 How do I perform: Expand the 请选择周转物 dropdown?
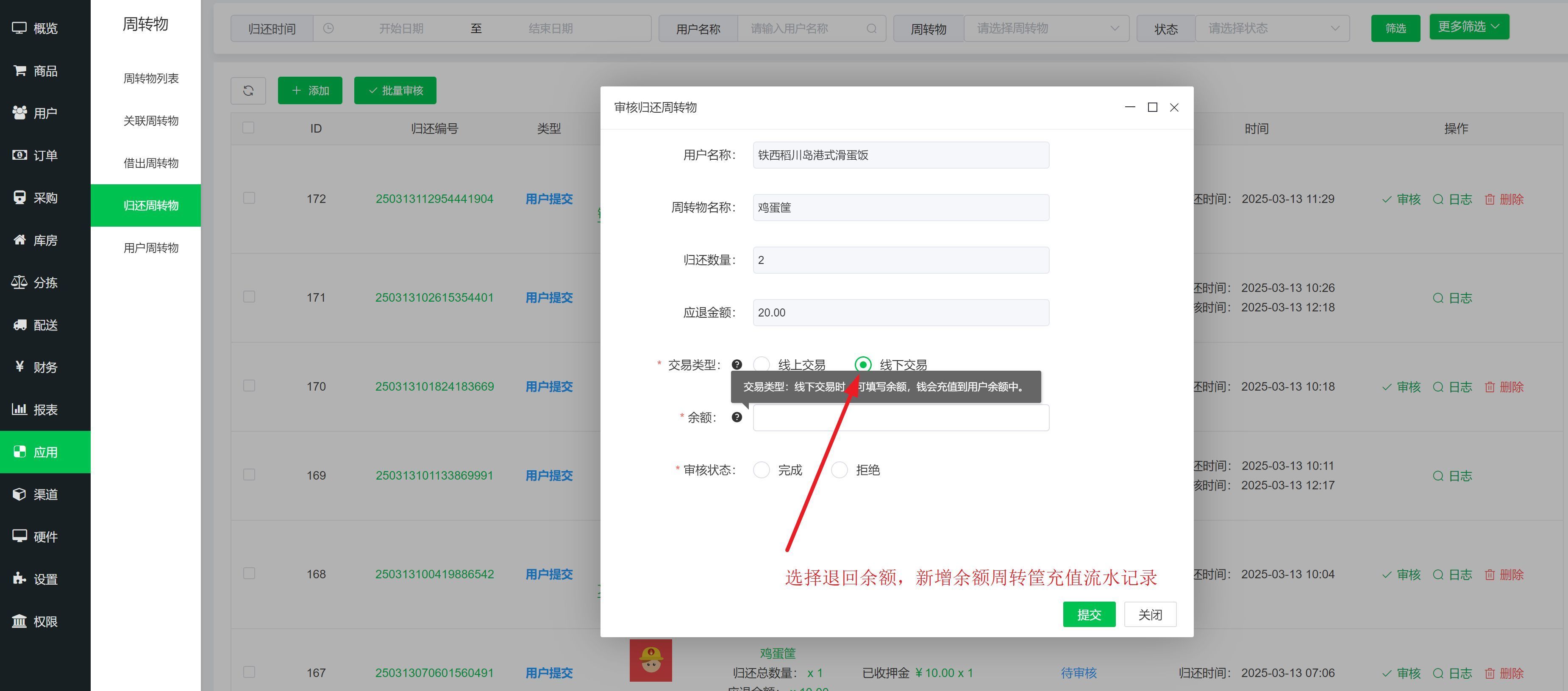1046,28
